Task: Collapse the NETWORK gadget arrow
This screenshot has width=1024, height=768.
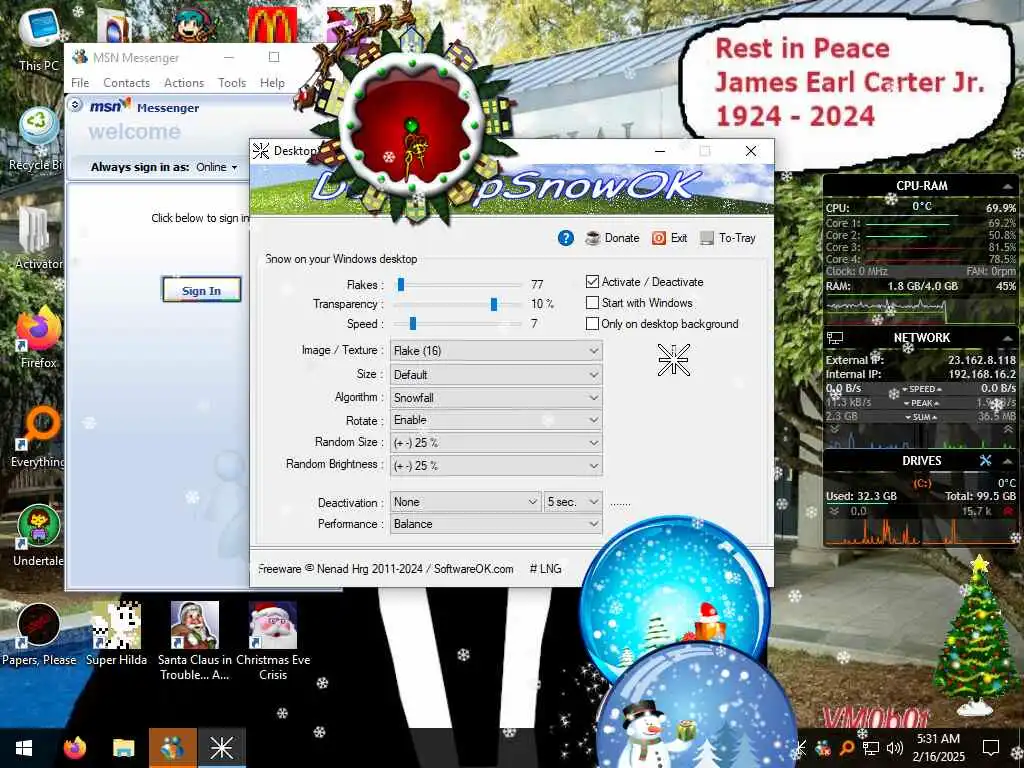Action: pos(1008,338)
